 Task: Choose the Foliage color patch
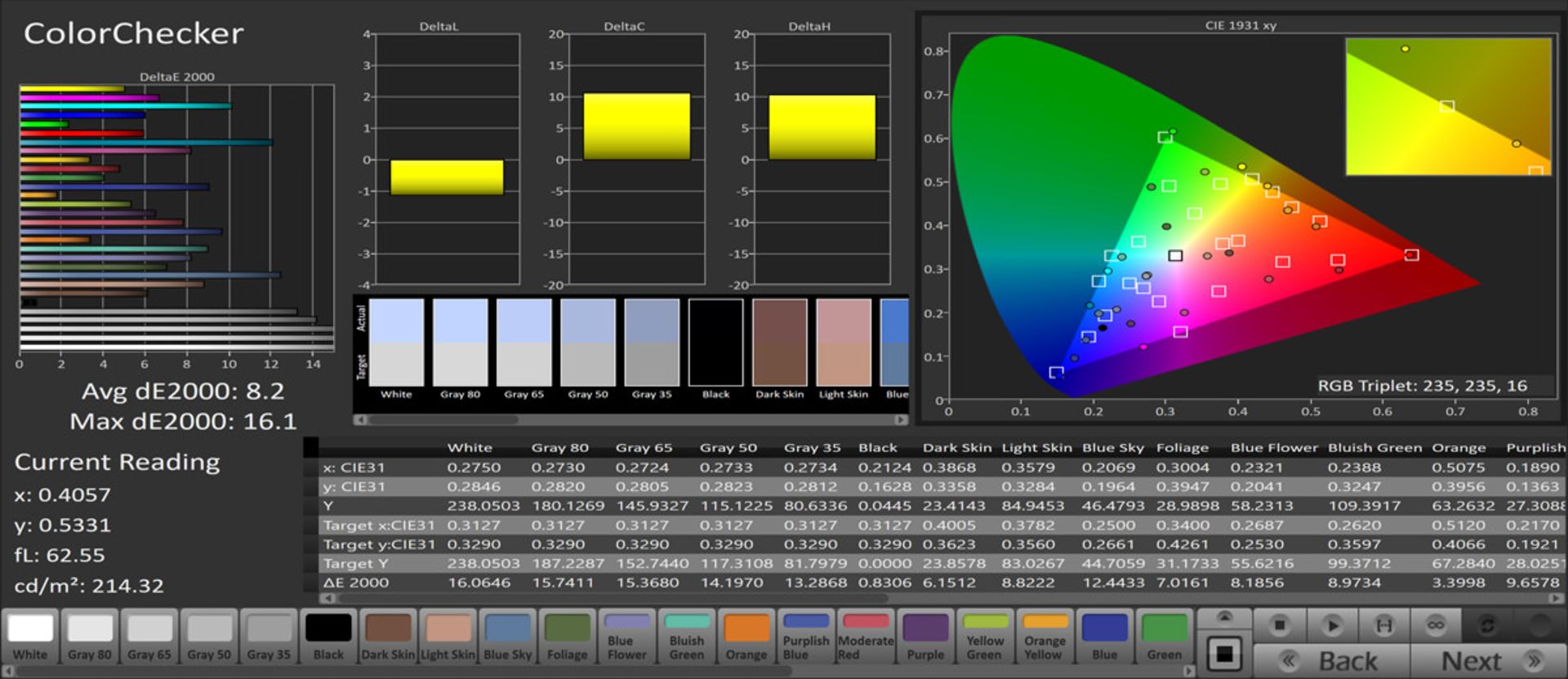(x=567, y=636)
